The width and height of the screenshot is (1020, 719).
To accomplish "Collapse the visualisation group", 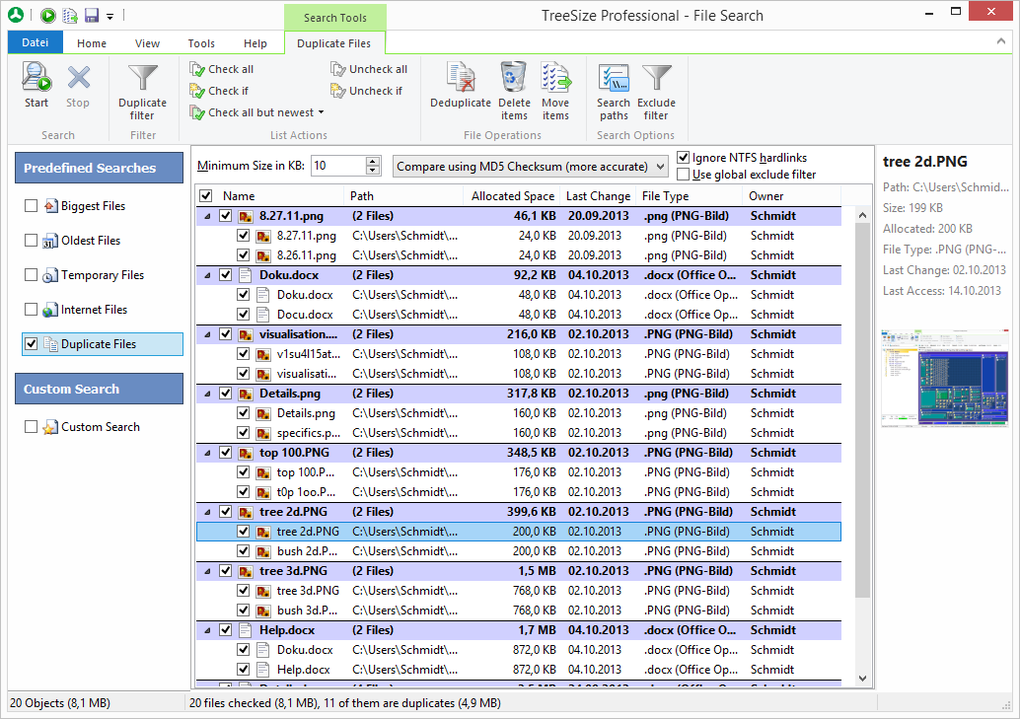I will 208,334.
